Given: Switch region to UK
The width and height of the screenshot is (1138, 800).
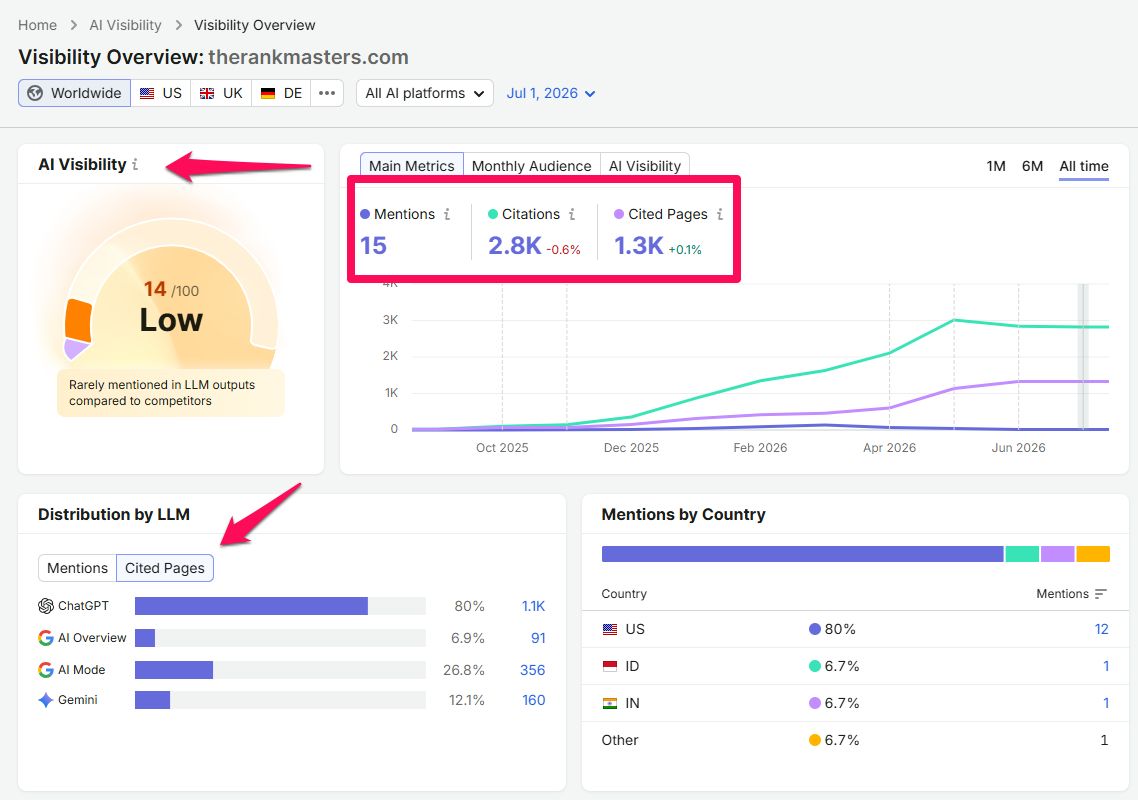Looking at the screenshot, I should [221, 93].
